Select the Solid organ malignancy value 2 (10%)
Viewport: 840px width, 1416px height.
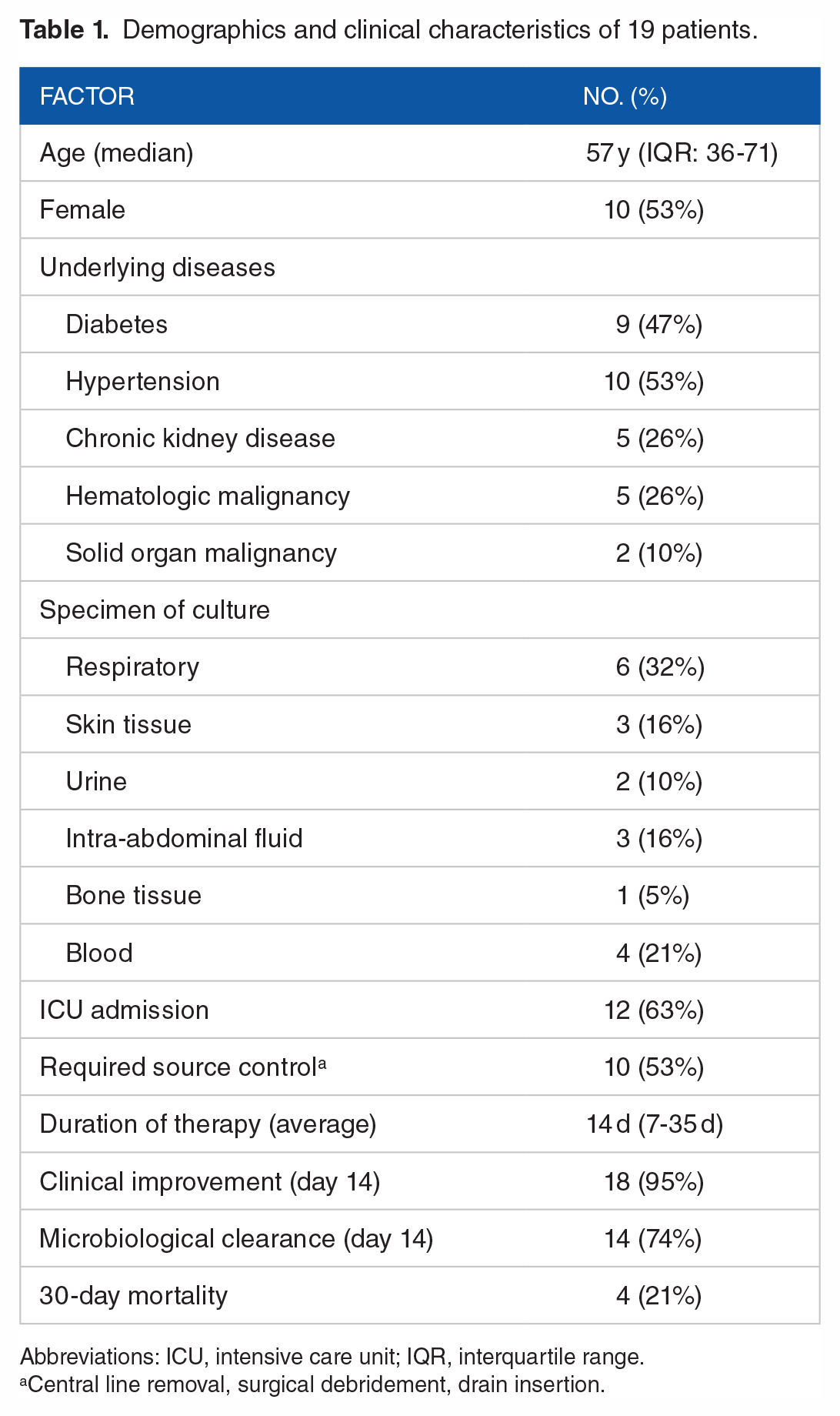[x=659, y=553]
